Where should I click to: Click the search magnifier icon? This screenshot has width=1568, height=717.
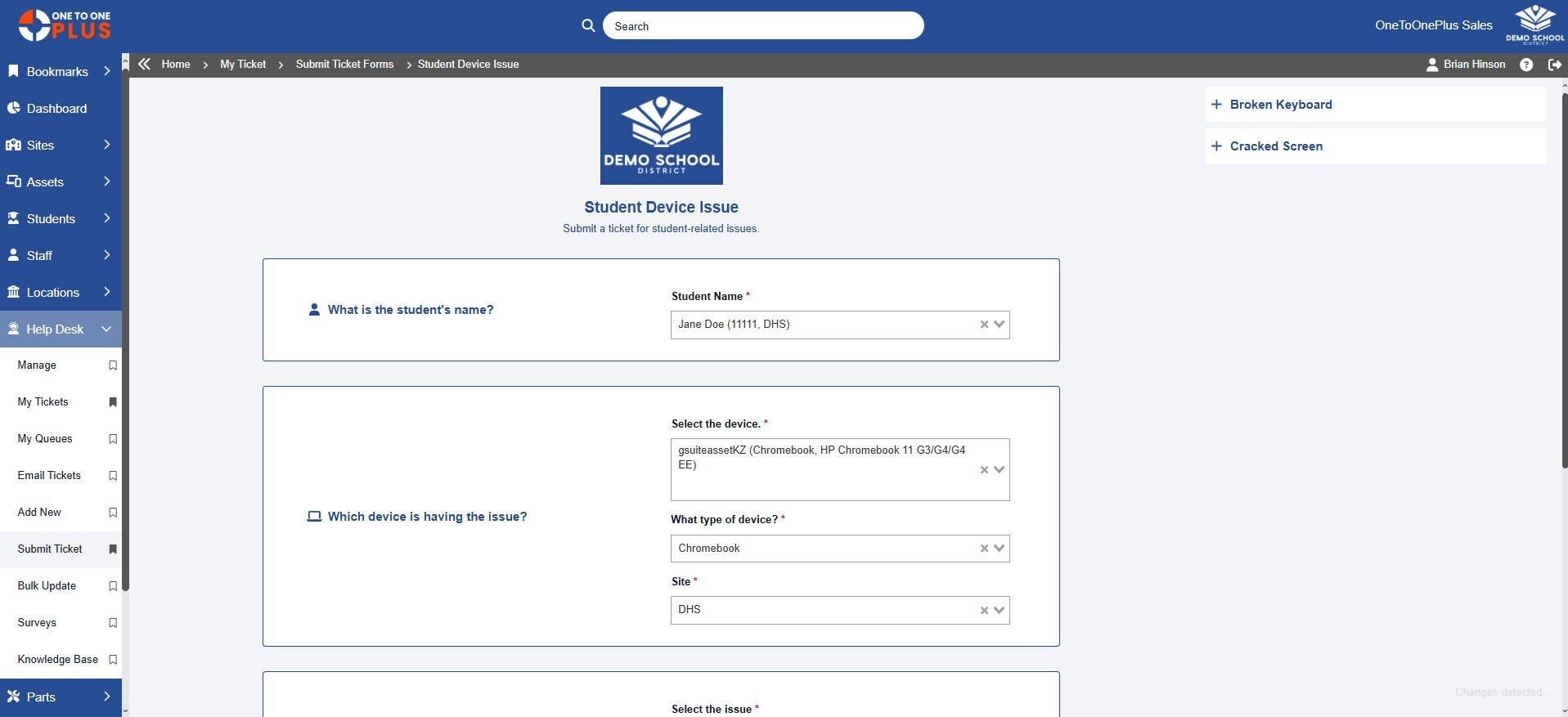click(x=588, y=26)
